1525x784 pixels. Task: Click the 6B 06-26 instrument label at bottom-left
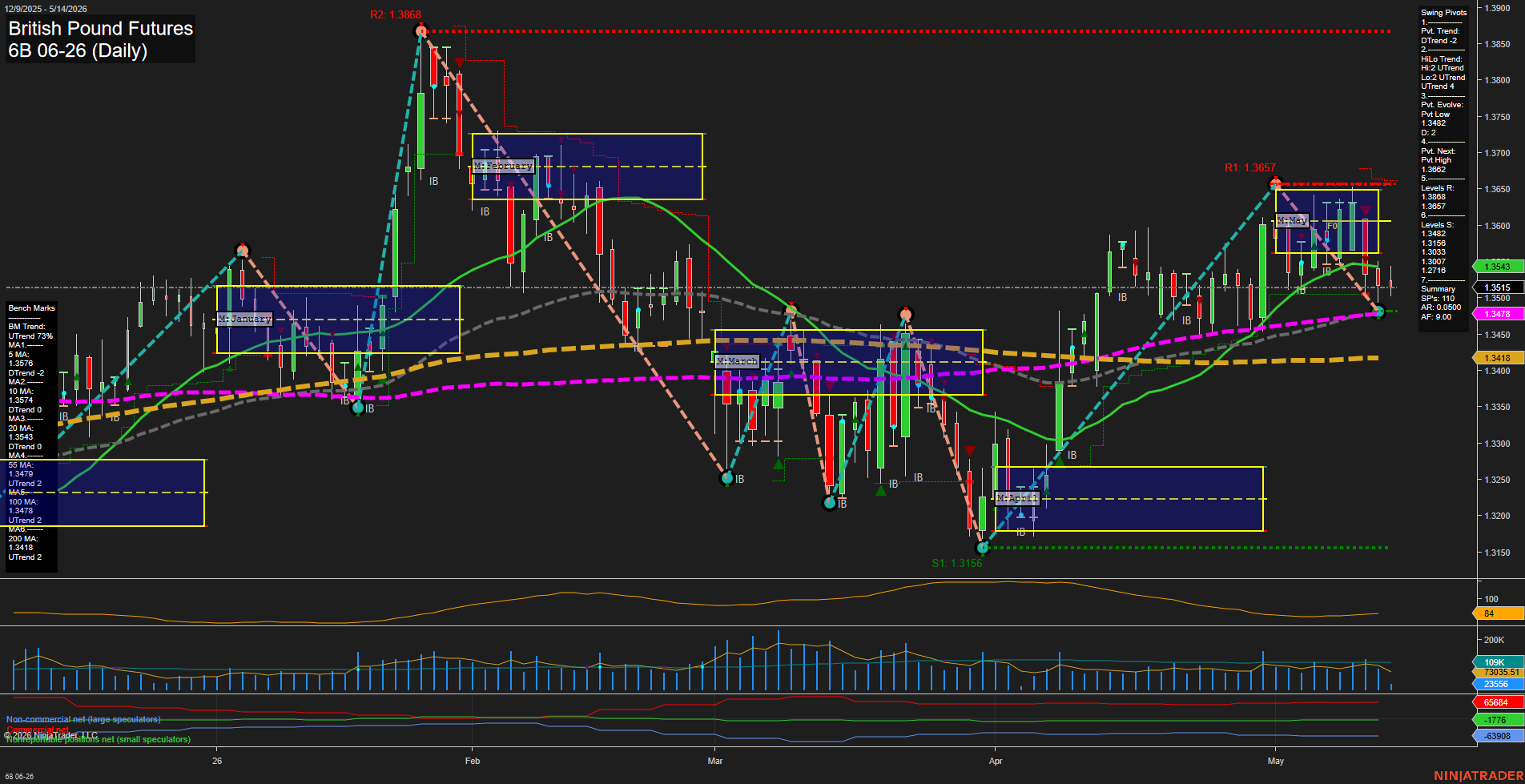tap(19, 776)
